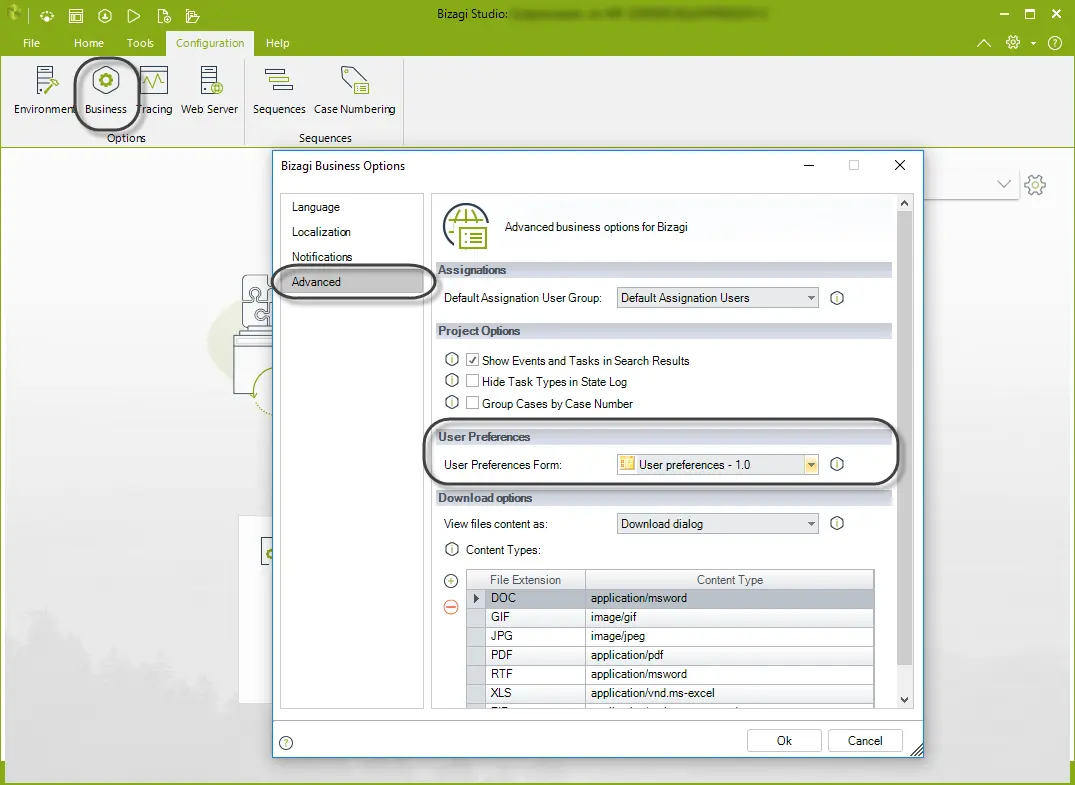
Task: Open the small arrow next to top gear
Action: (x=1033, y=43)
